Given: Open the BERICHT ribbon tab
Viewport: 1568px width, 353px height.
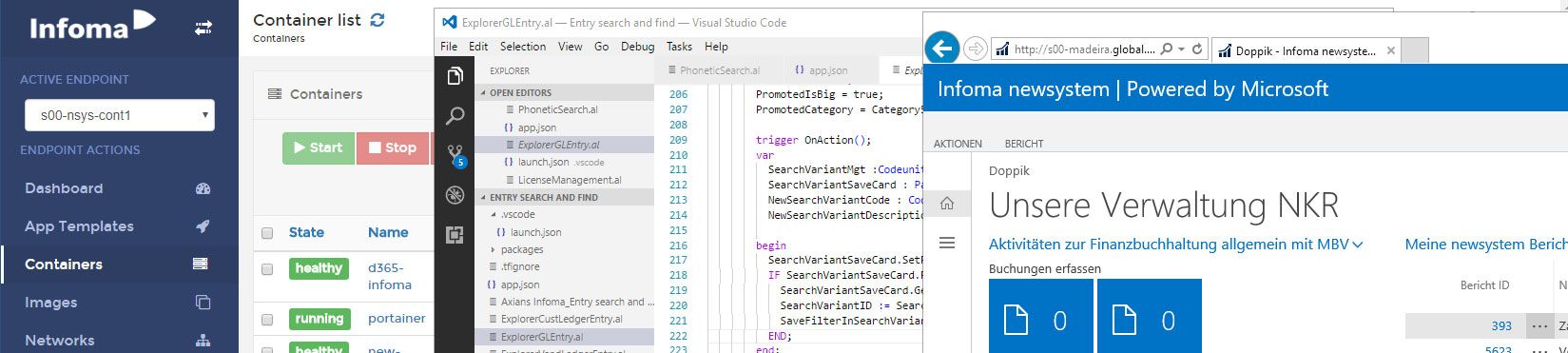Looking at the screenshot, I should coord(1024,144).
